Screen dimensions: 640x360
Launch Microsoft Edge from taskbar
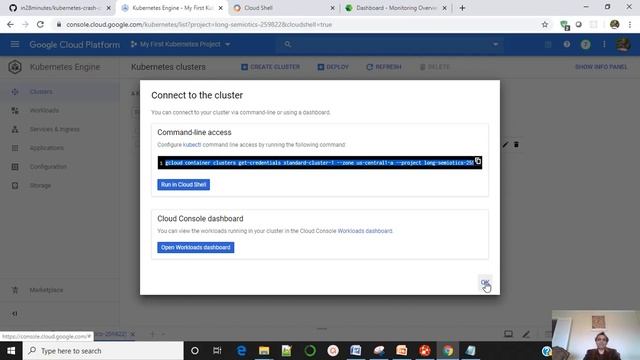click(x=241, y=351)
